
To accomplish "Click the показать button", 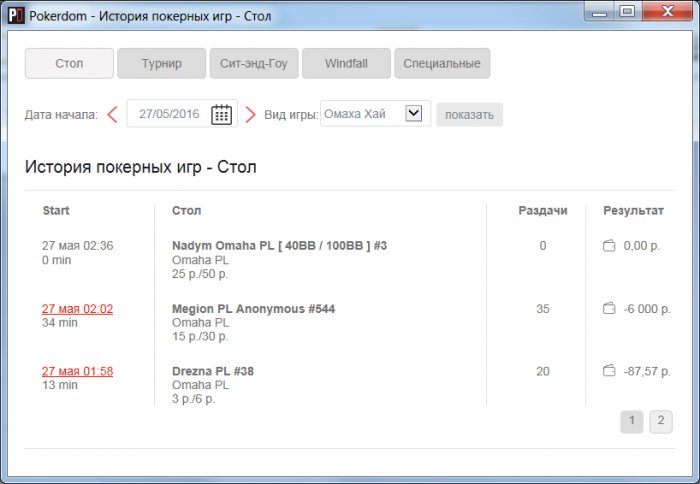I will (x=469, y=115).
